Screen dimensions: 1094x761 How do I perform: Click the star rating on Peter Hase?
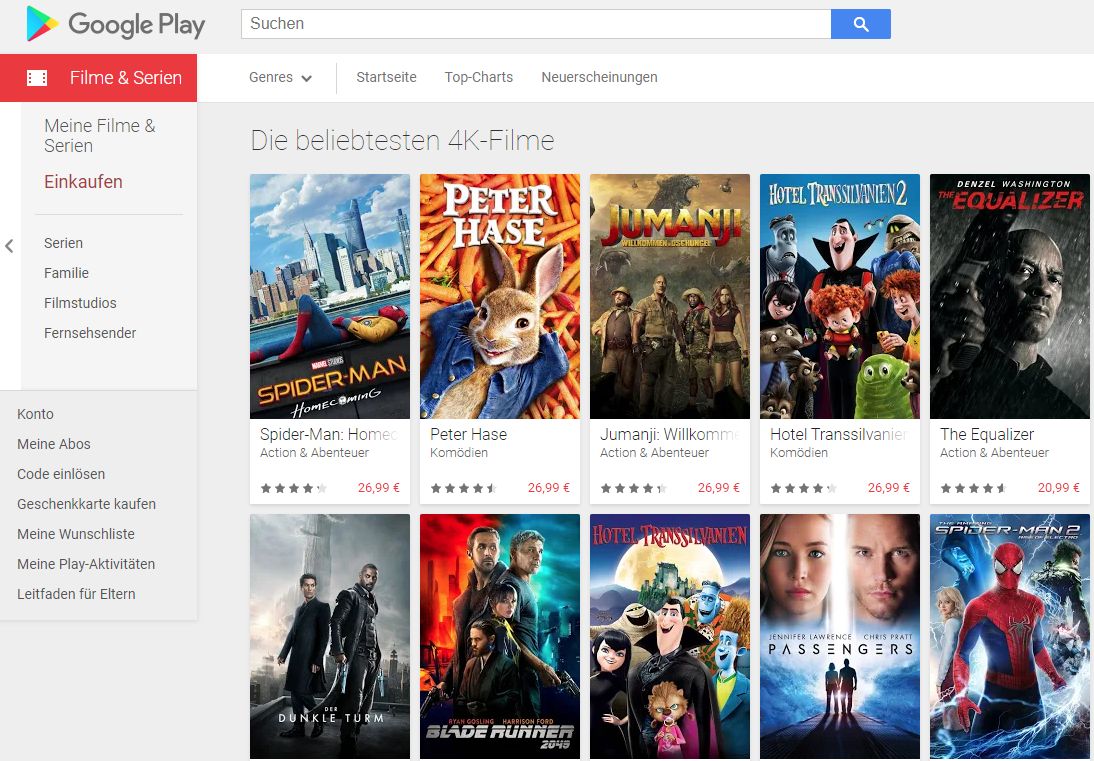(x=463, y=488)
